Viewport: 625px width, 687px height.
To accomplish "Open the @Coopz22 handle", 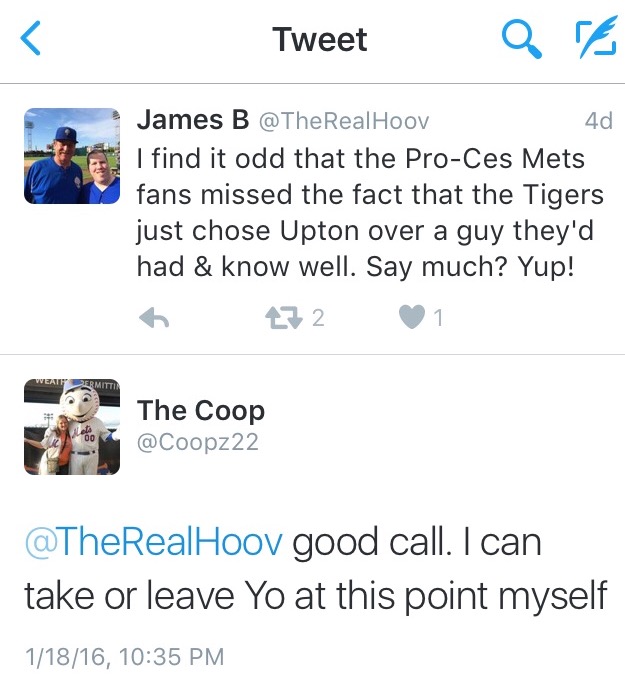I will coord(198,441).
